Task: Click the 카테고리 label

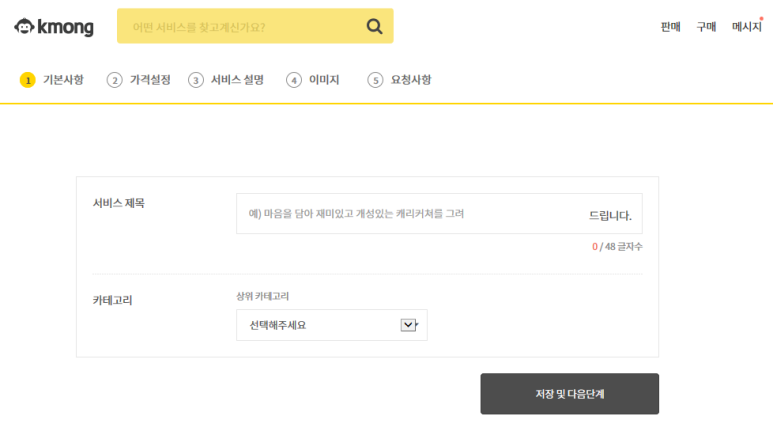Action: coord(112,300)
